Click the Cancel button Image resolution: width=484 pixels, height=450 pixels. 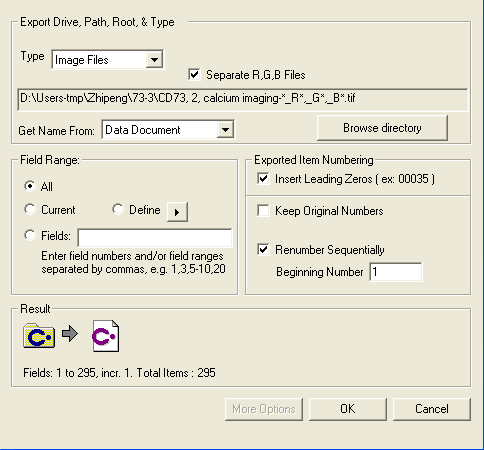point(432,409)
